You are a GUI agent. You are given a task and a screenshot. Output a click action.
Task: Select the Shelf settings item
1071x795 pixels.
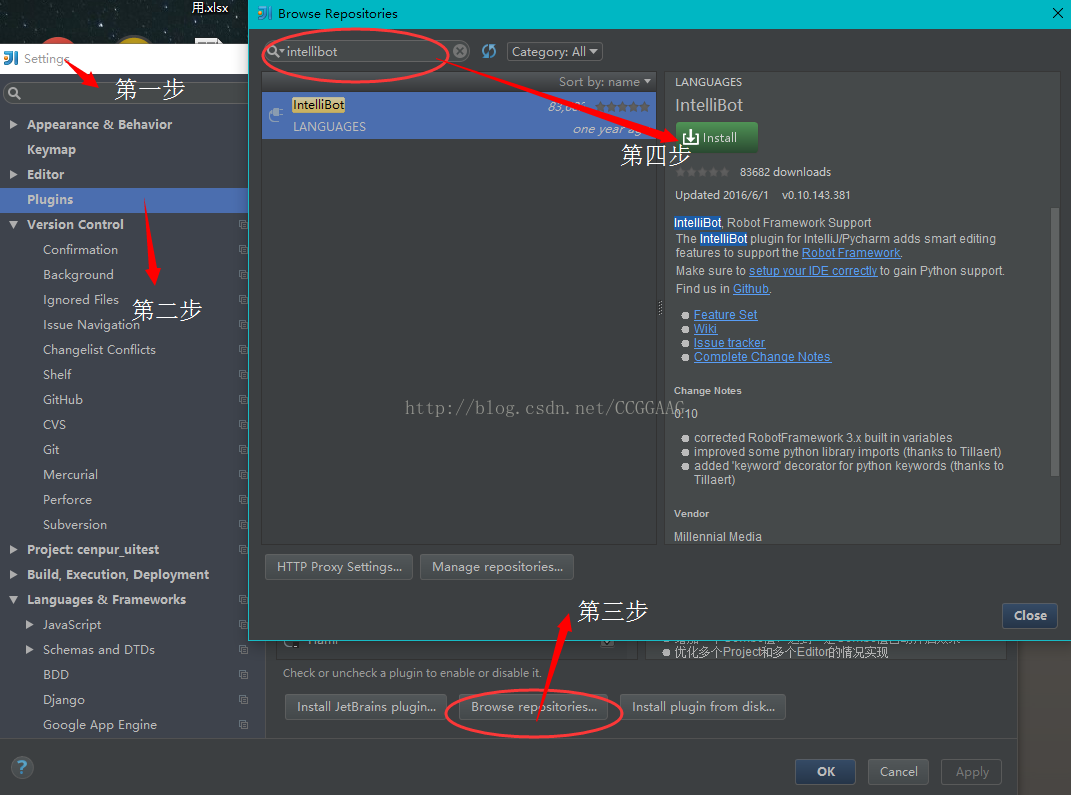[57, 374]
